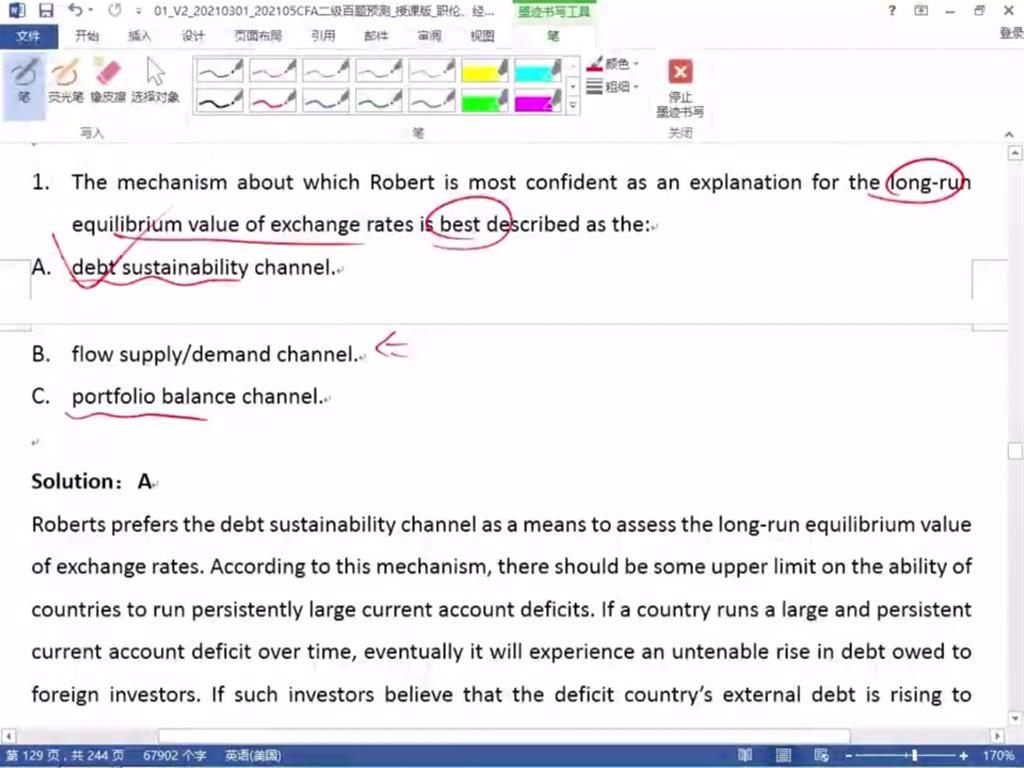The width and height of the screenshot is (1024, 768).
Task: Pick the cyan highlighter preset
Action: click(x=537, y=70)
